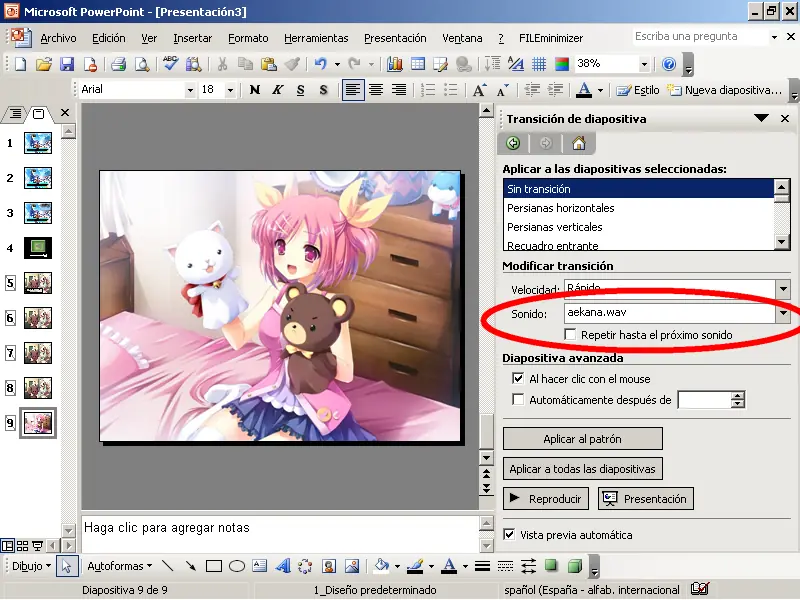Apply center text alignment

377,90
